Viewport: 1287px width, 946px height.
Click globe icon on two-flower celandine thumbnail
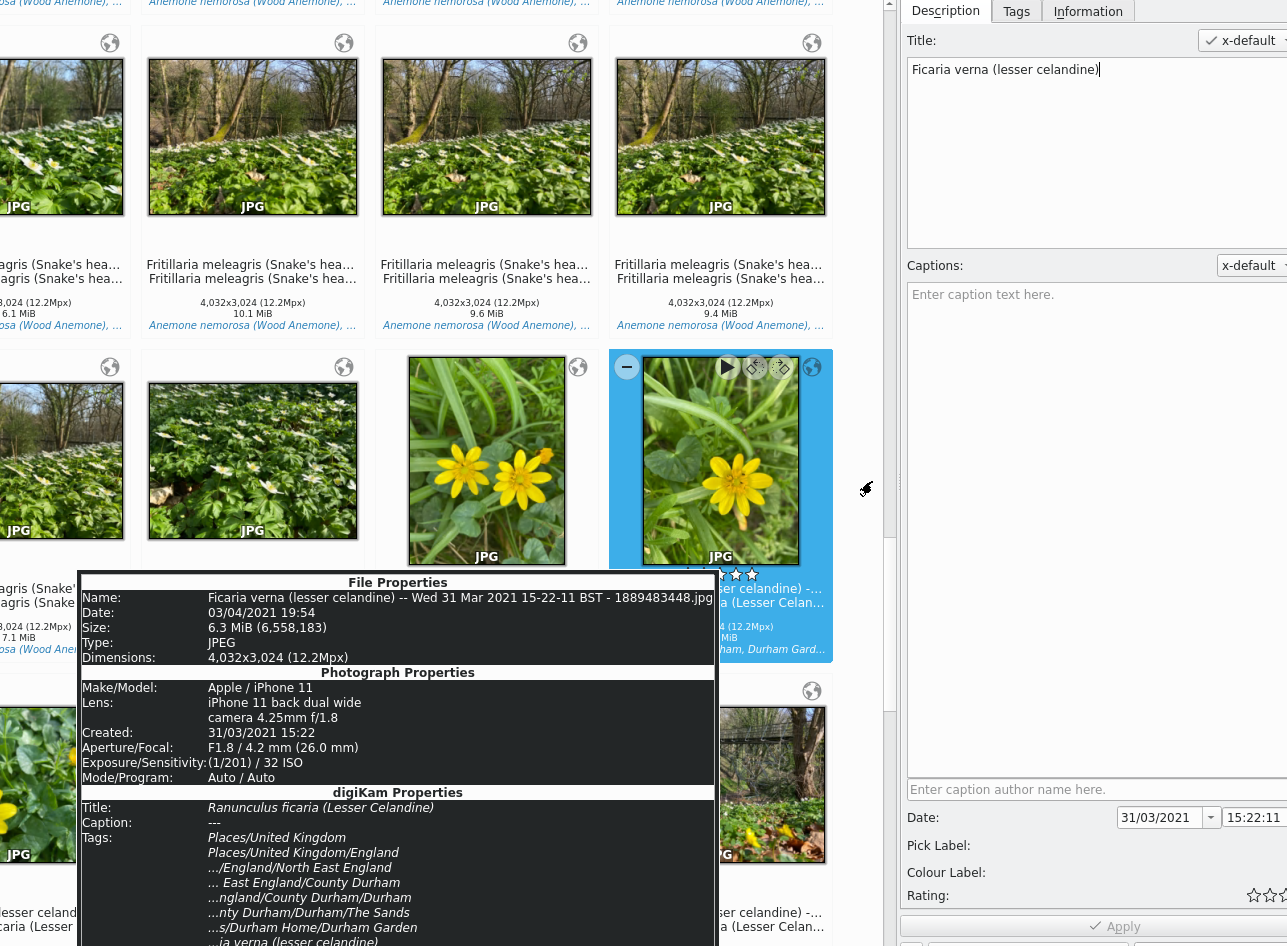pos(578,367)
